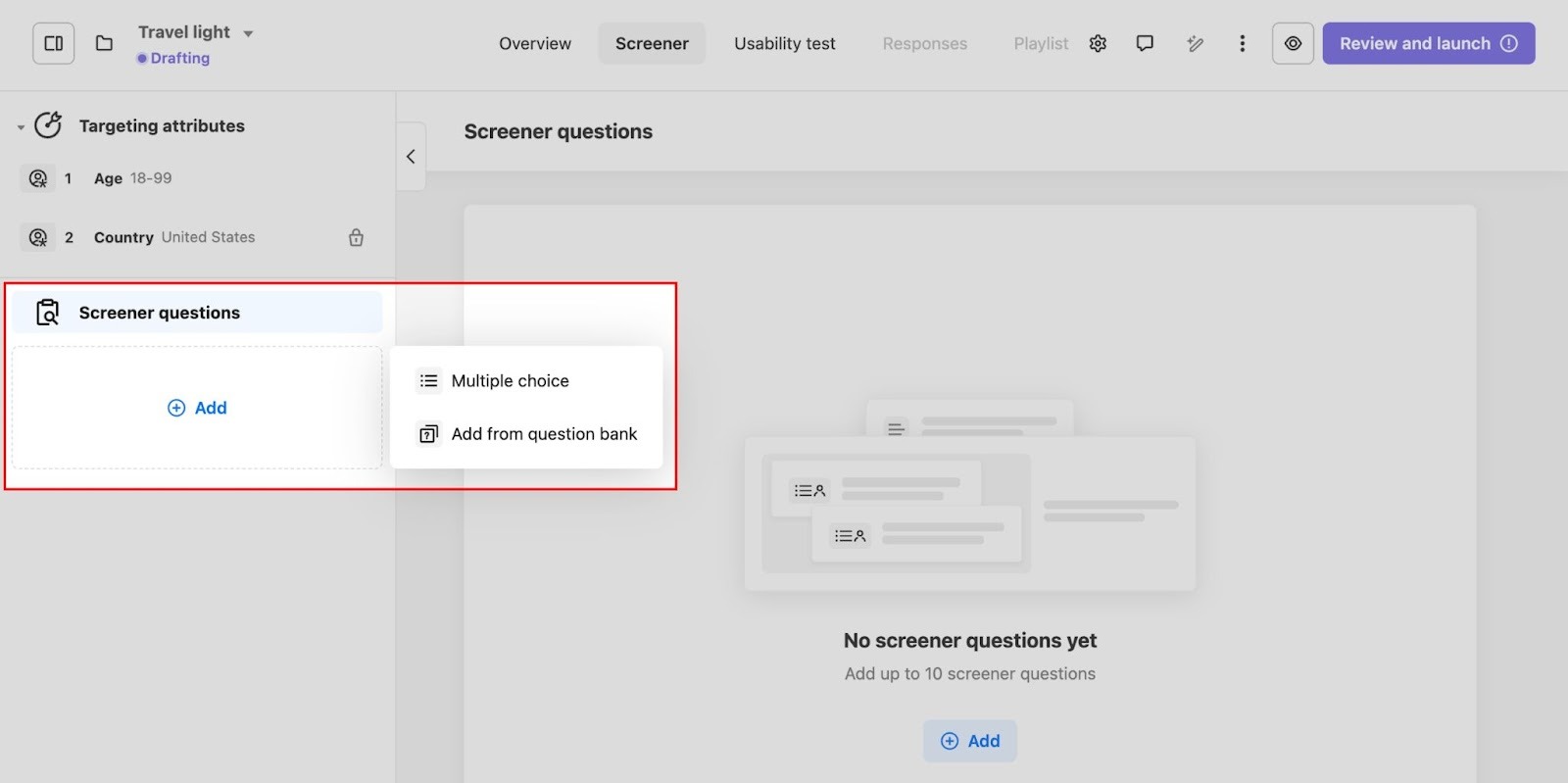Toggle the sidebar panel icon
This screenshot has width=1568, height=783.
click(x=54, y=43)
